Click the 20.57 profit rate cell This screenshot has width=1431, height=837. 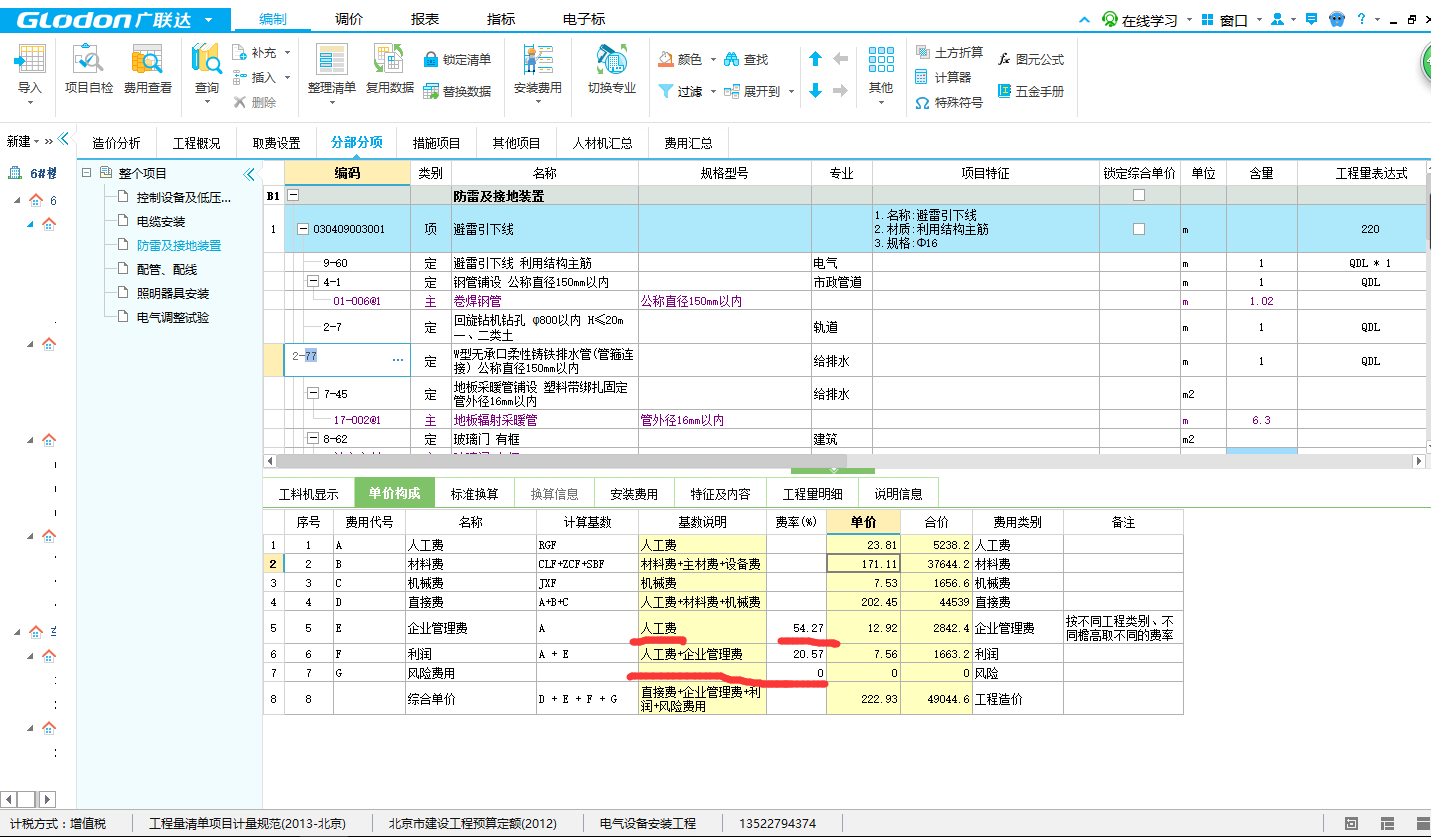tap(796, 653)
